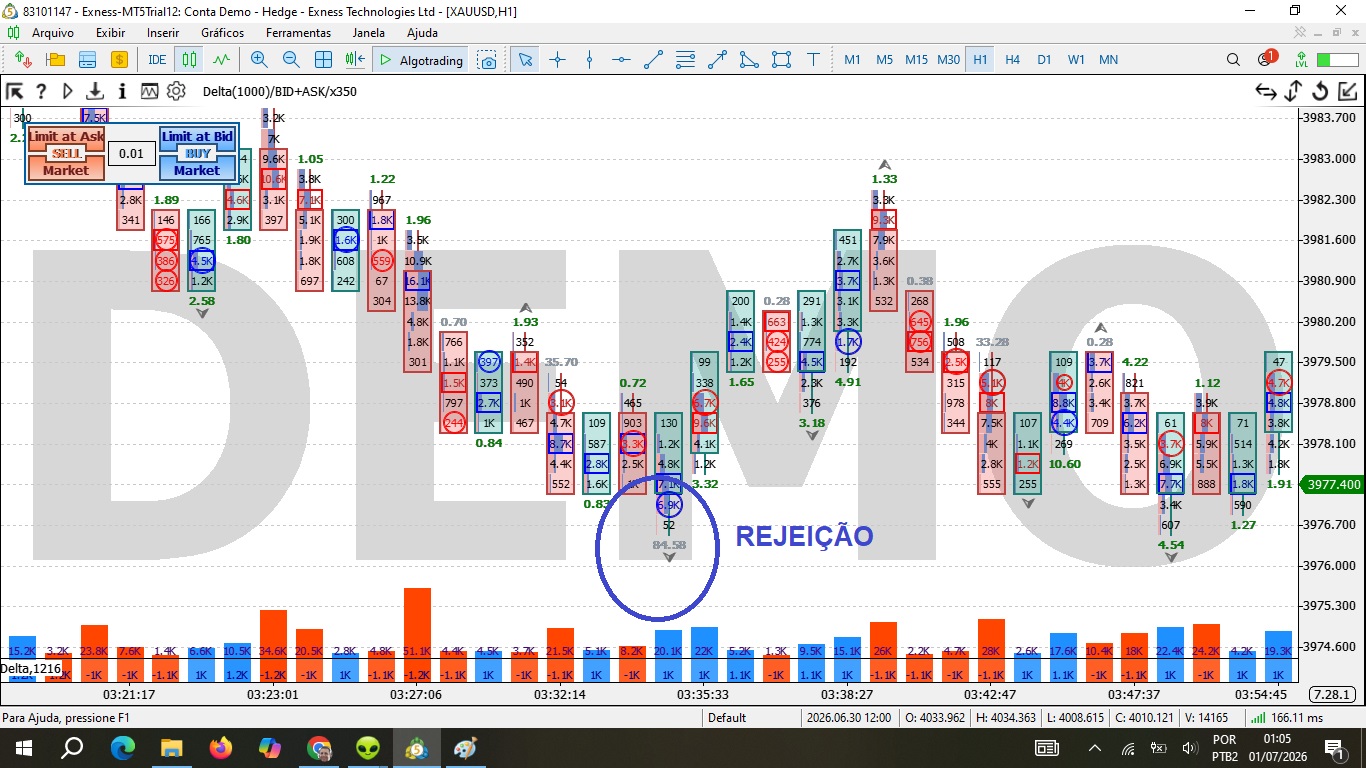Switch chart to candlestick mode
1366x768 pixels.
tap(189, 60)
